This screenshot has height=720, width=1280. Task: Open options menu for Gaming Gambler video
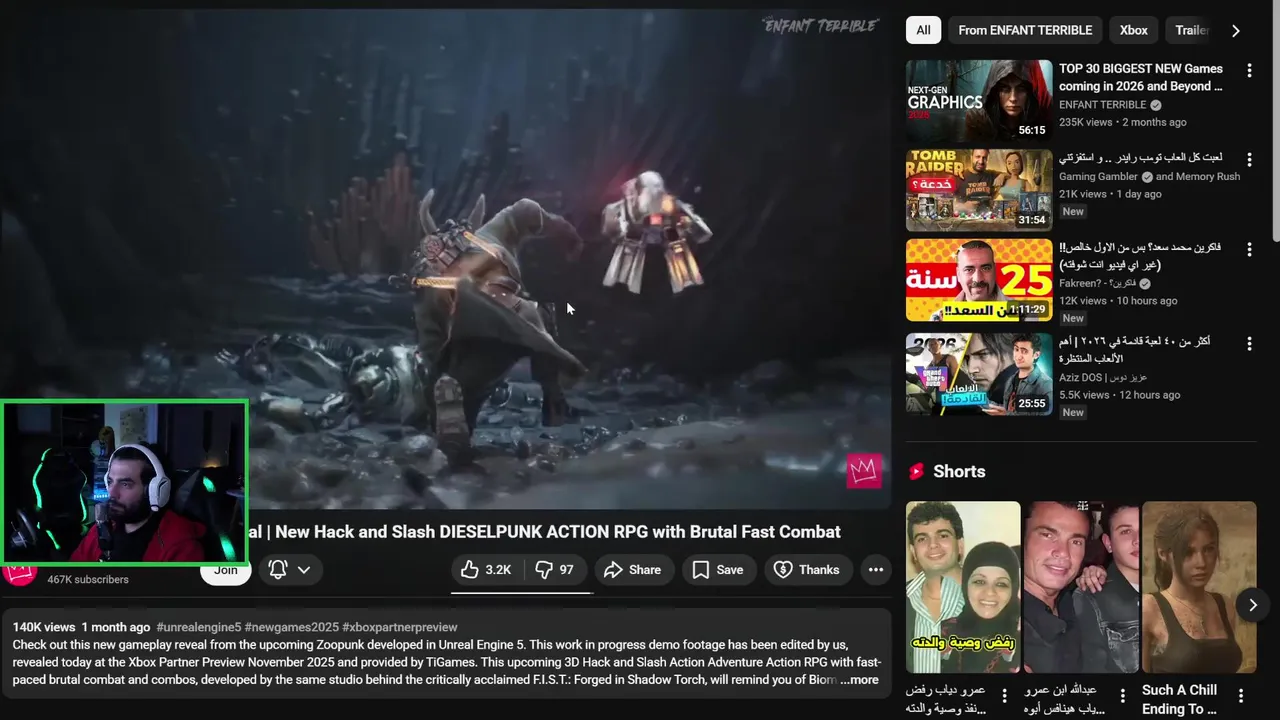[x=1249, y=159]
